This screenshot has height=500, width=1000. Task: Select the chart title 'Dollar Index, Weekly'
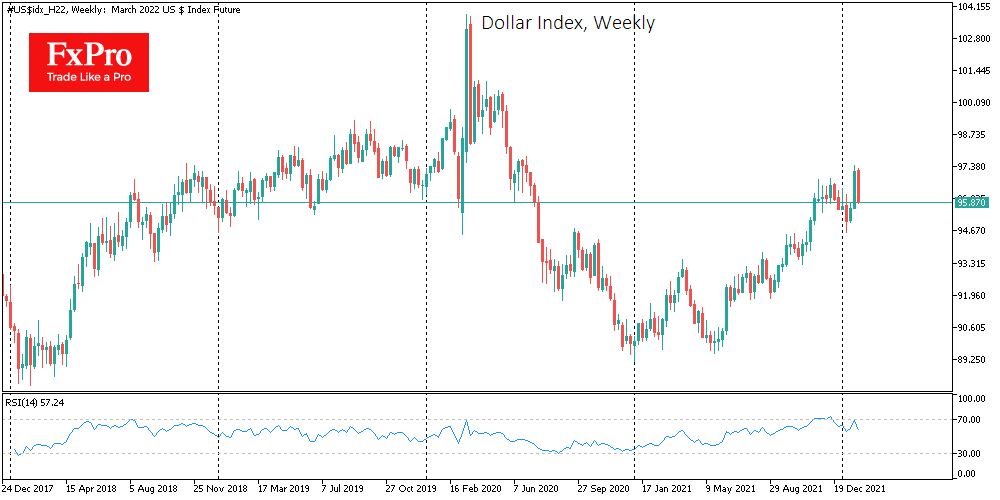coord(568,24)
